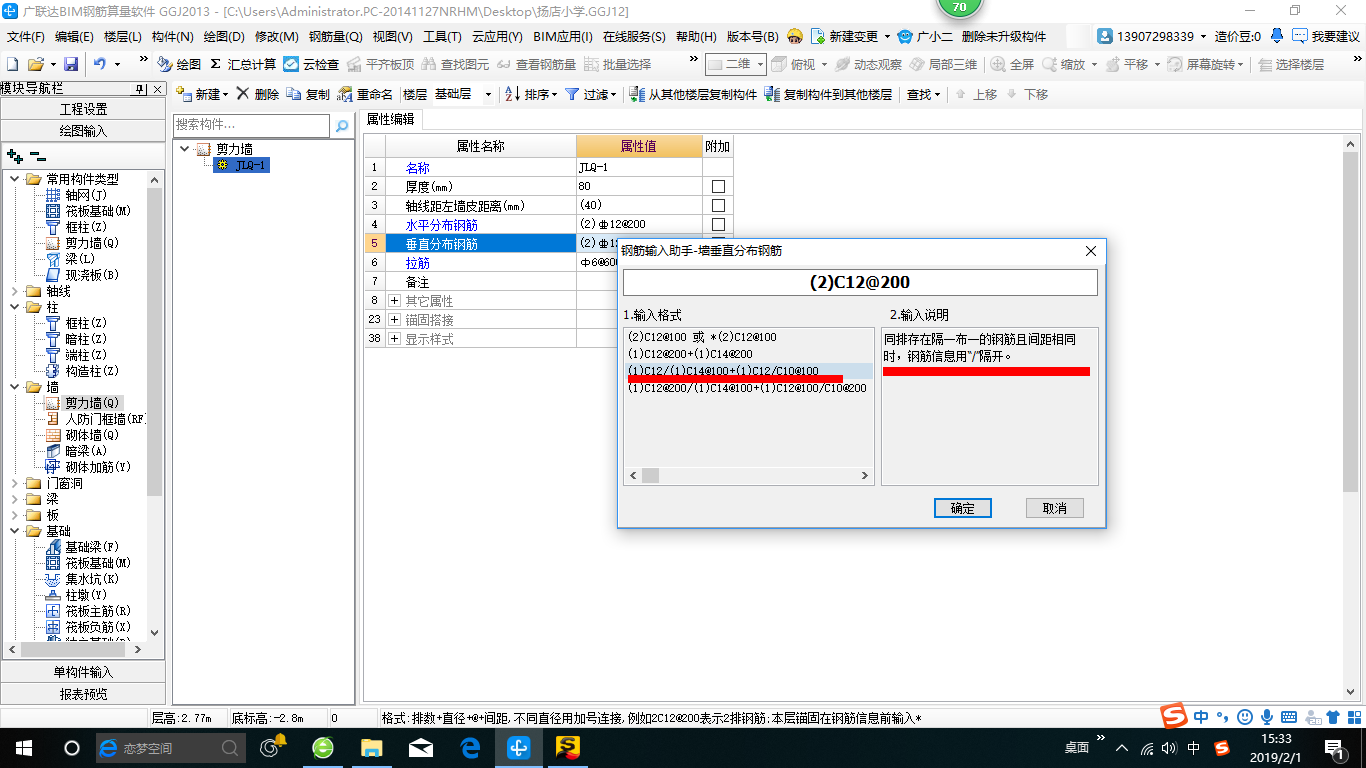
Task: Click horizontal scrollbar in format list
Action: [748, 475]
